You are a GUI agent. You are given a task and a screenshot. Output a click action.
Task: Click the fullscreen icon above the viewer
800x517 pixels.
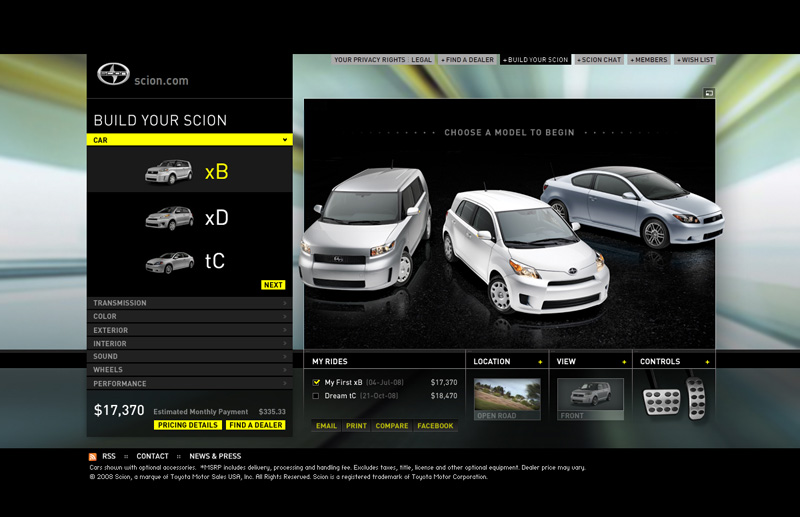pyautogui.click(x=709, y=92)
